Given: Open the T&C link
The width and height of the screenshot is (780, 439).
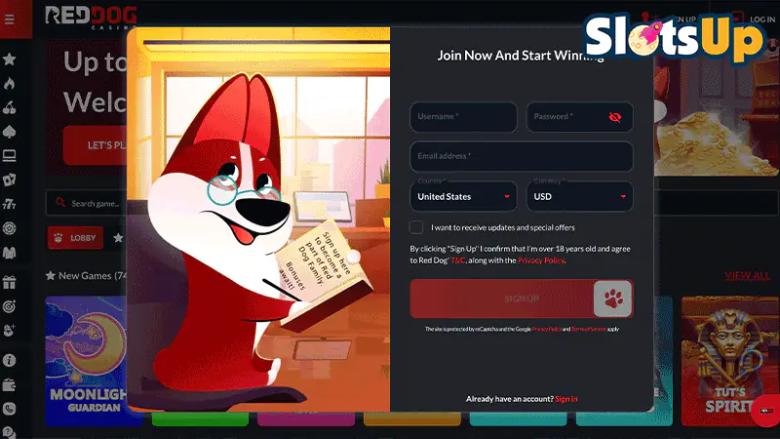Looking at the screenshot, I should click(x=458, y=260).
